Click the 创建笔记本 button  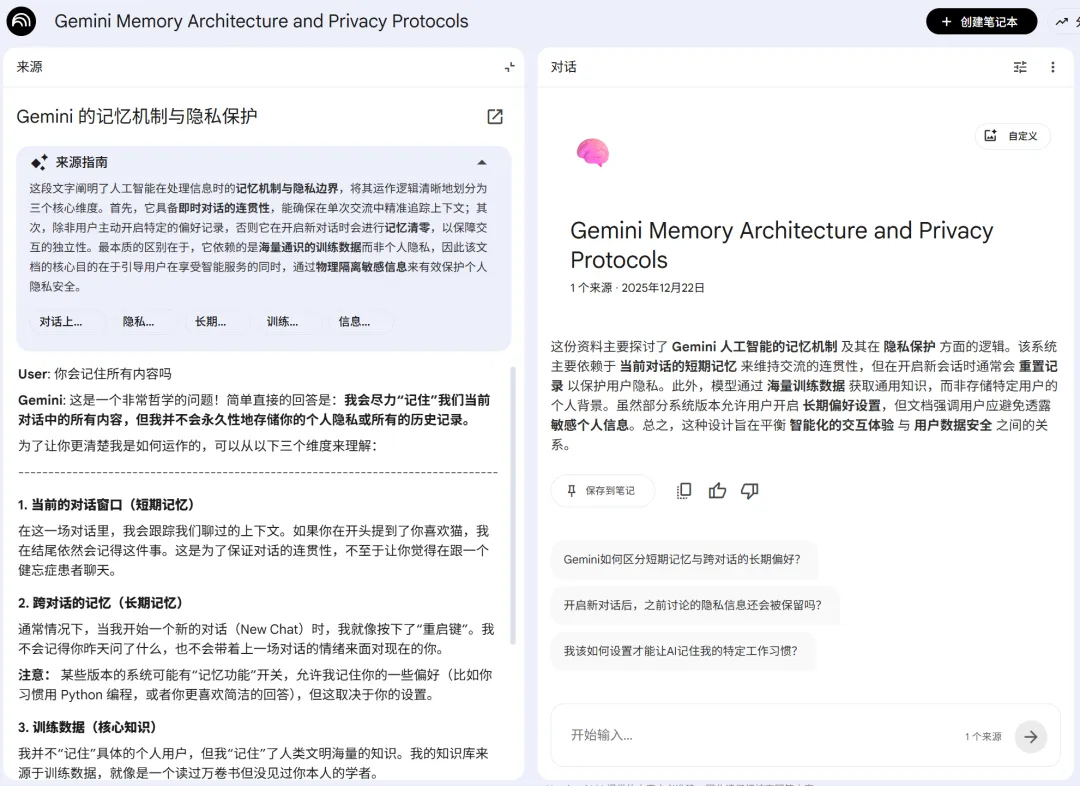coord(981,21)
